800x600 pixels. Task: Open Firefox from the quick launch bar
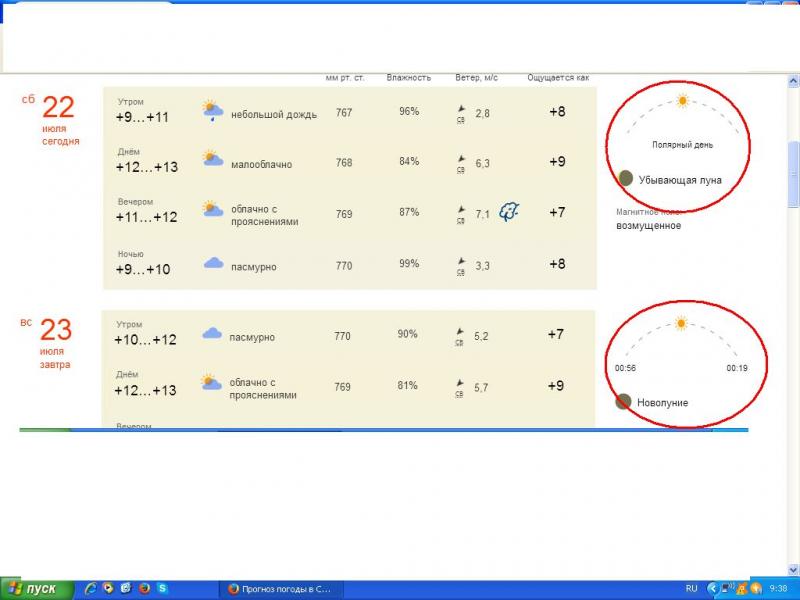tap(144, 589)
